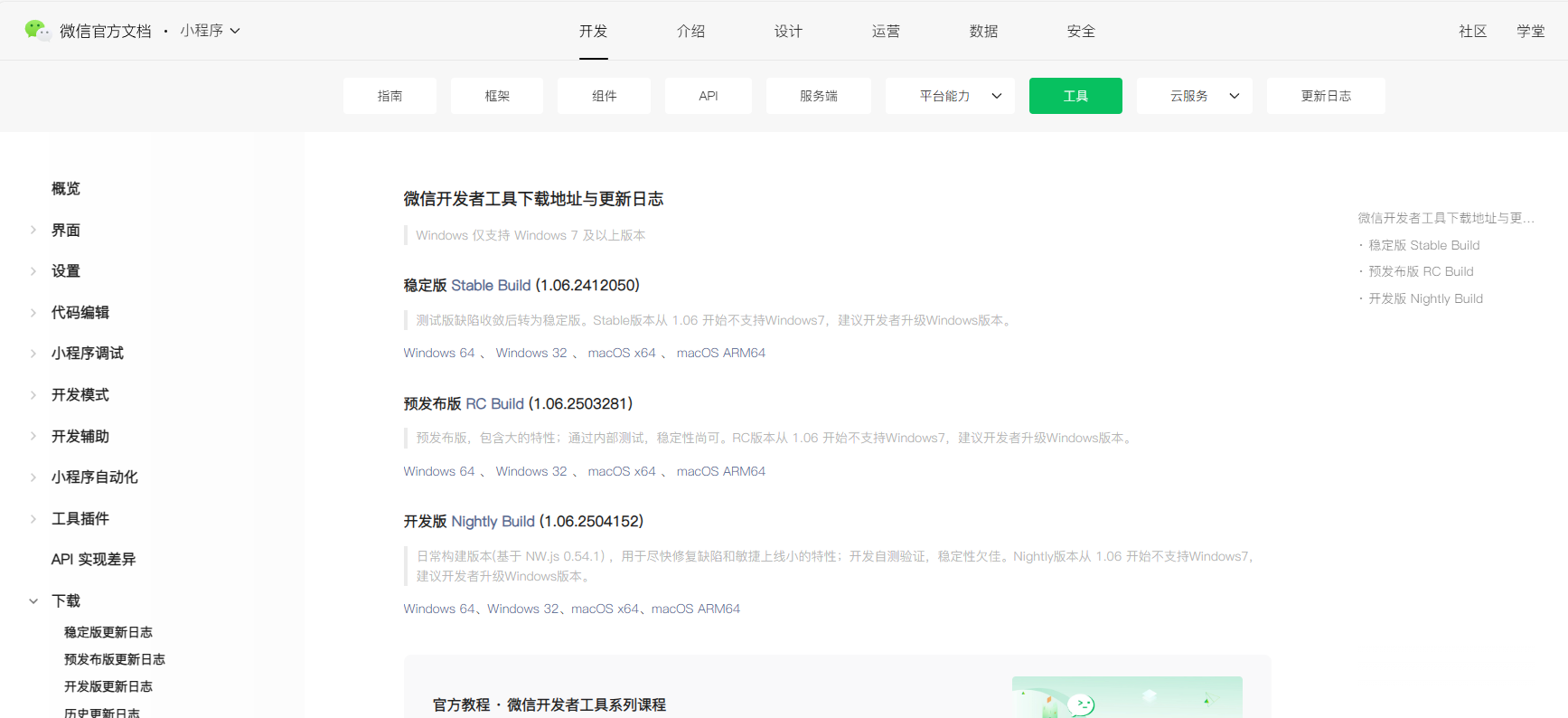Open the 社区 link
The height and width of the screenshot is (718, 1568).
(1473, 31)
